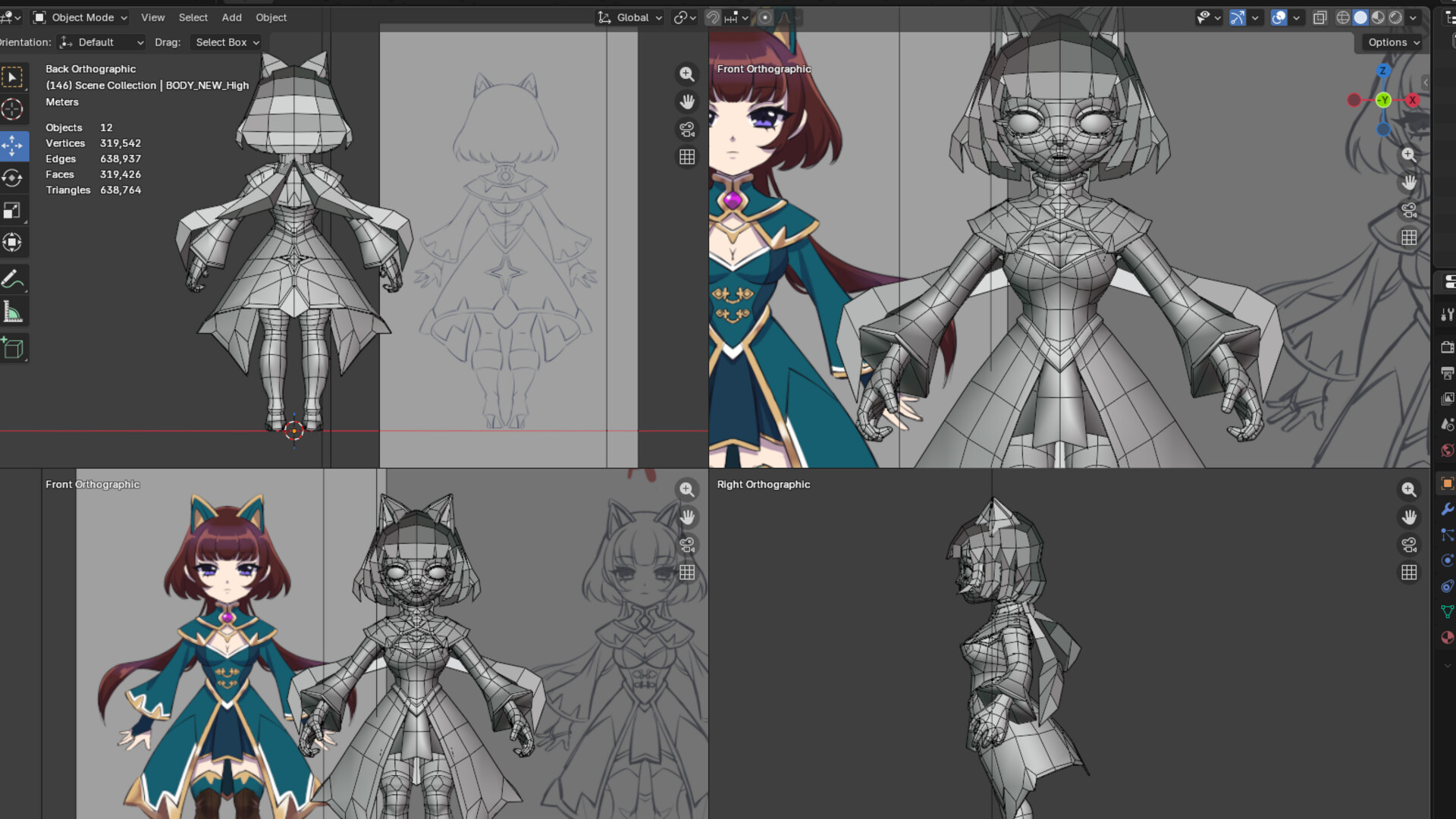1456x819 pixels.
Task: Click grid projection icon in bottom-left Front viewport
Action: click(687, 573)
